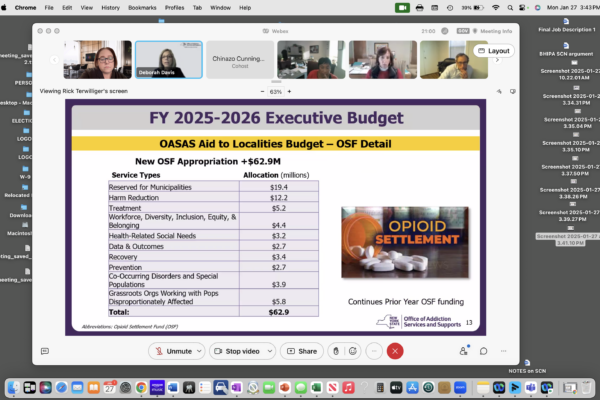Viewport: 600px width, 400px height.
Task: Open the emoji reactions icon
Action: click(354, 351)
